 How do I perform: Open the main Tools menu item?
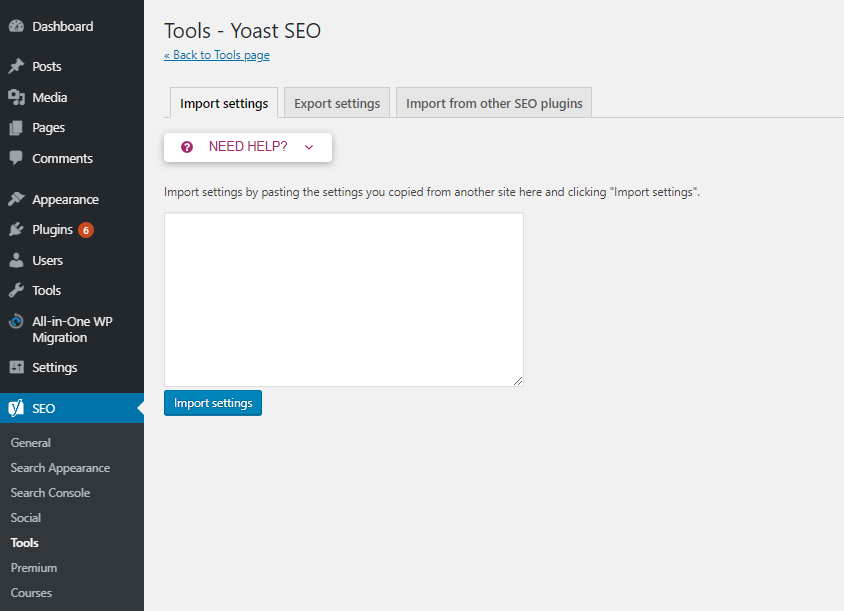(x=72, y=291)
